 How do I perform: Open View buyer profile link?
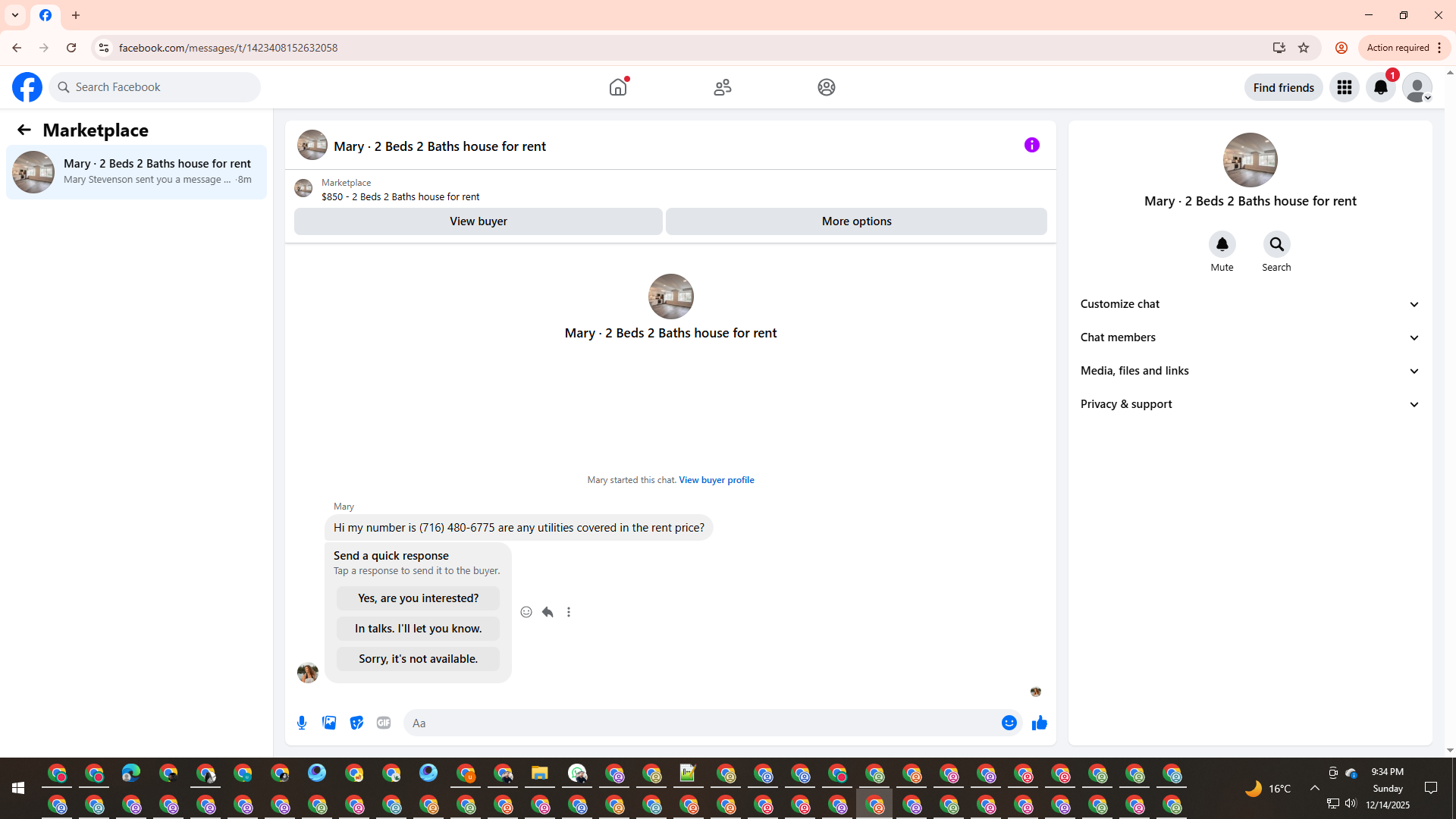[x=716, y=480]
